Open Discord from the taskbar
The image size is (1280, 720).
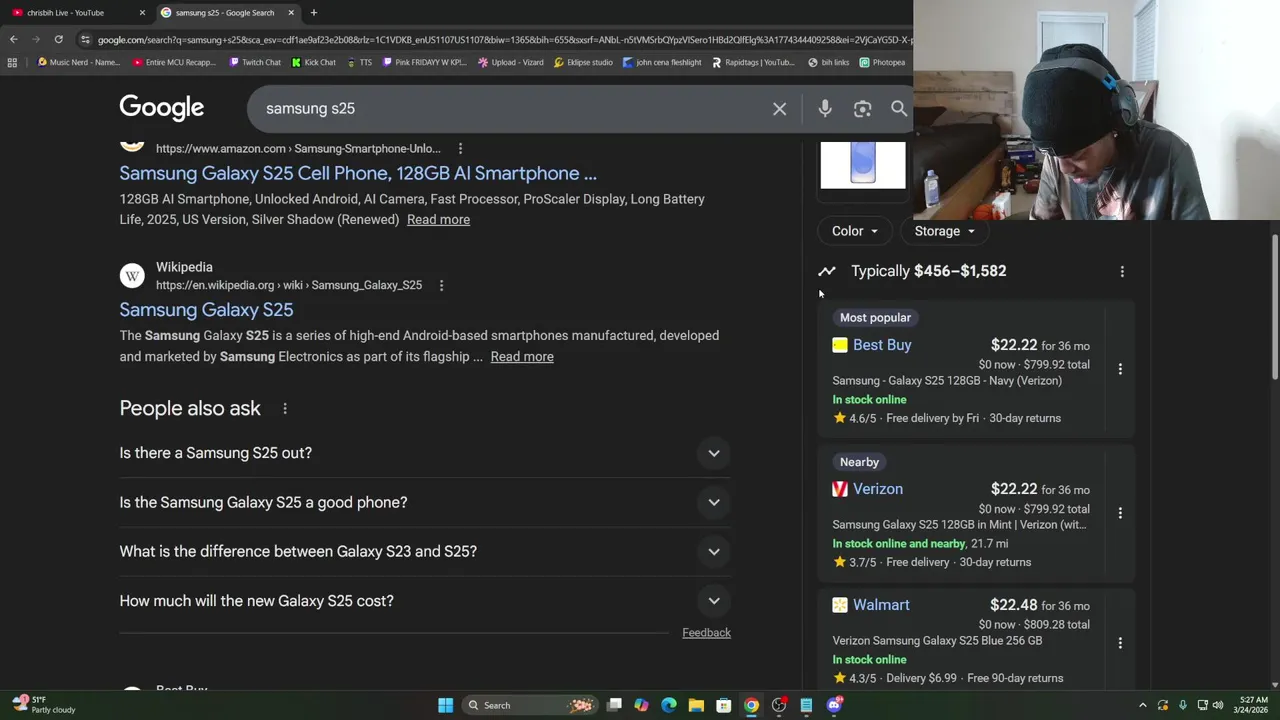(835, 705)
